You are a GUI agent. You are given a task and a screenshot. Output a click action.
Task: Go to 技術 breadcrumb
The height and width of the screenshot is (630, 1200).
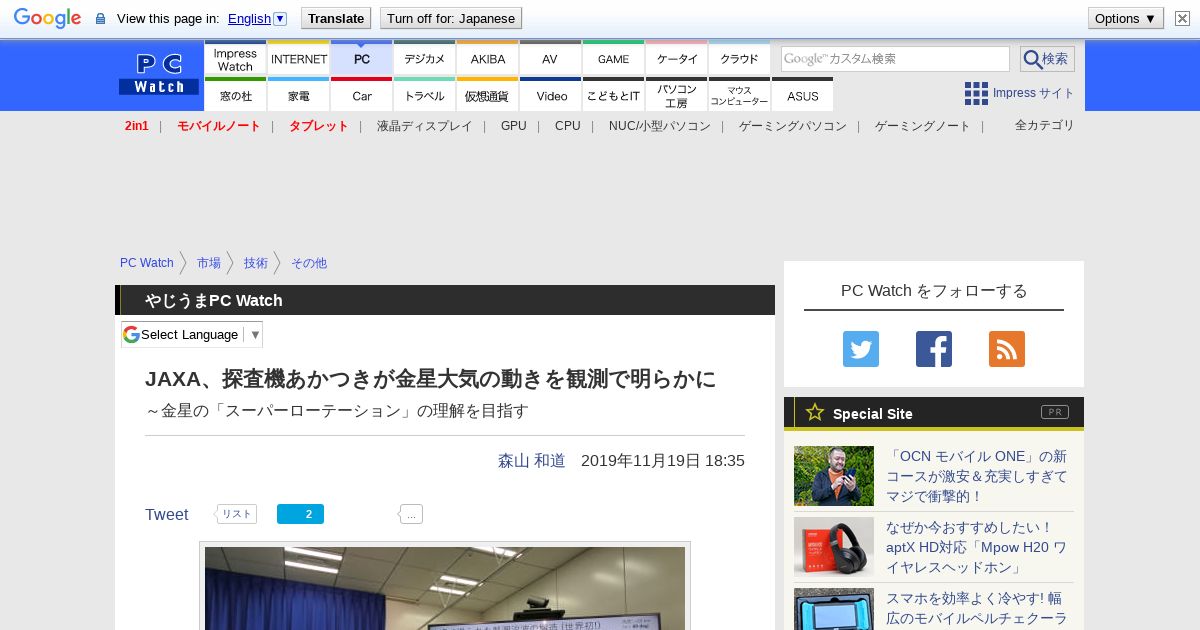(256, 263)
